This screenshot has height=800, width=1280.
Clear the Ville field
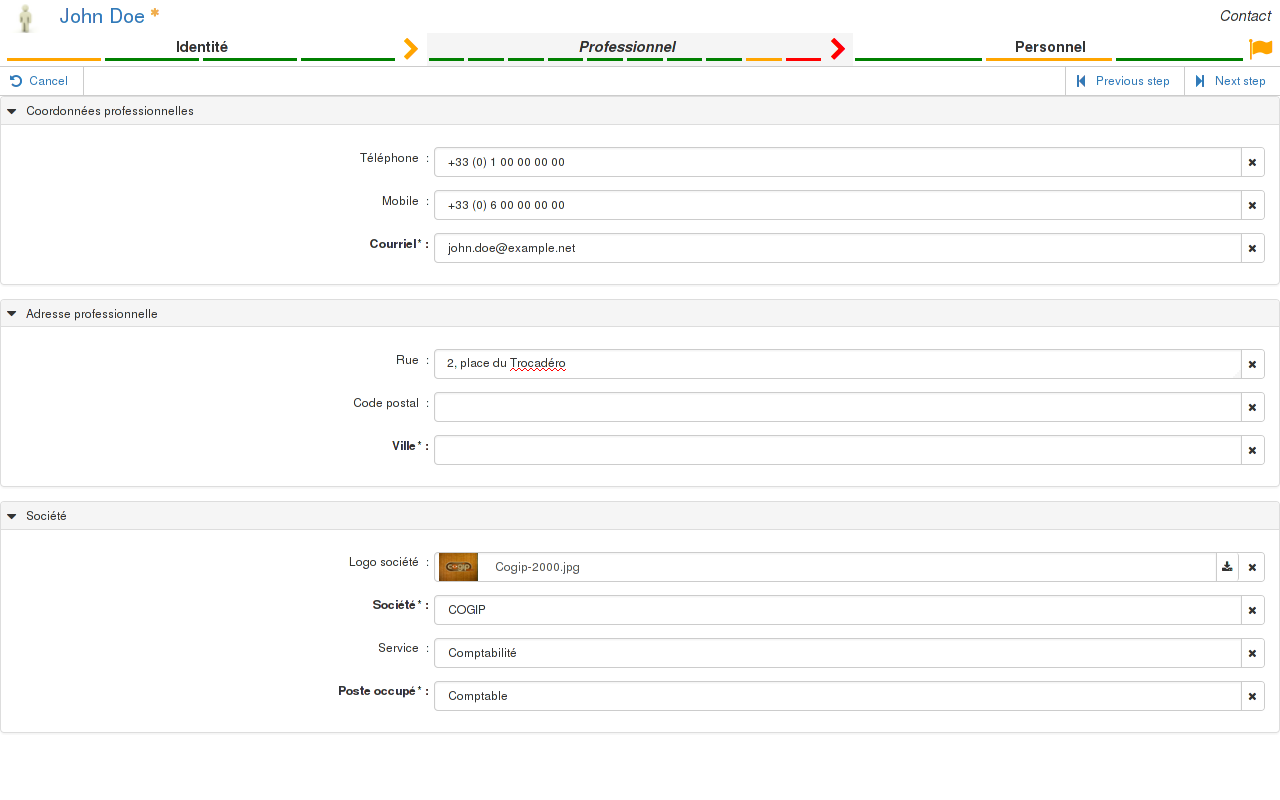(x=1252, y=450)
